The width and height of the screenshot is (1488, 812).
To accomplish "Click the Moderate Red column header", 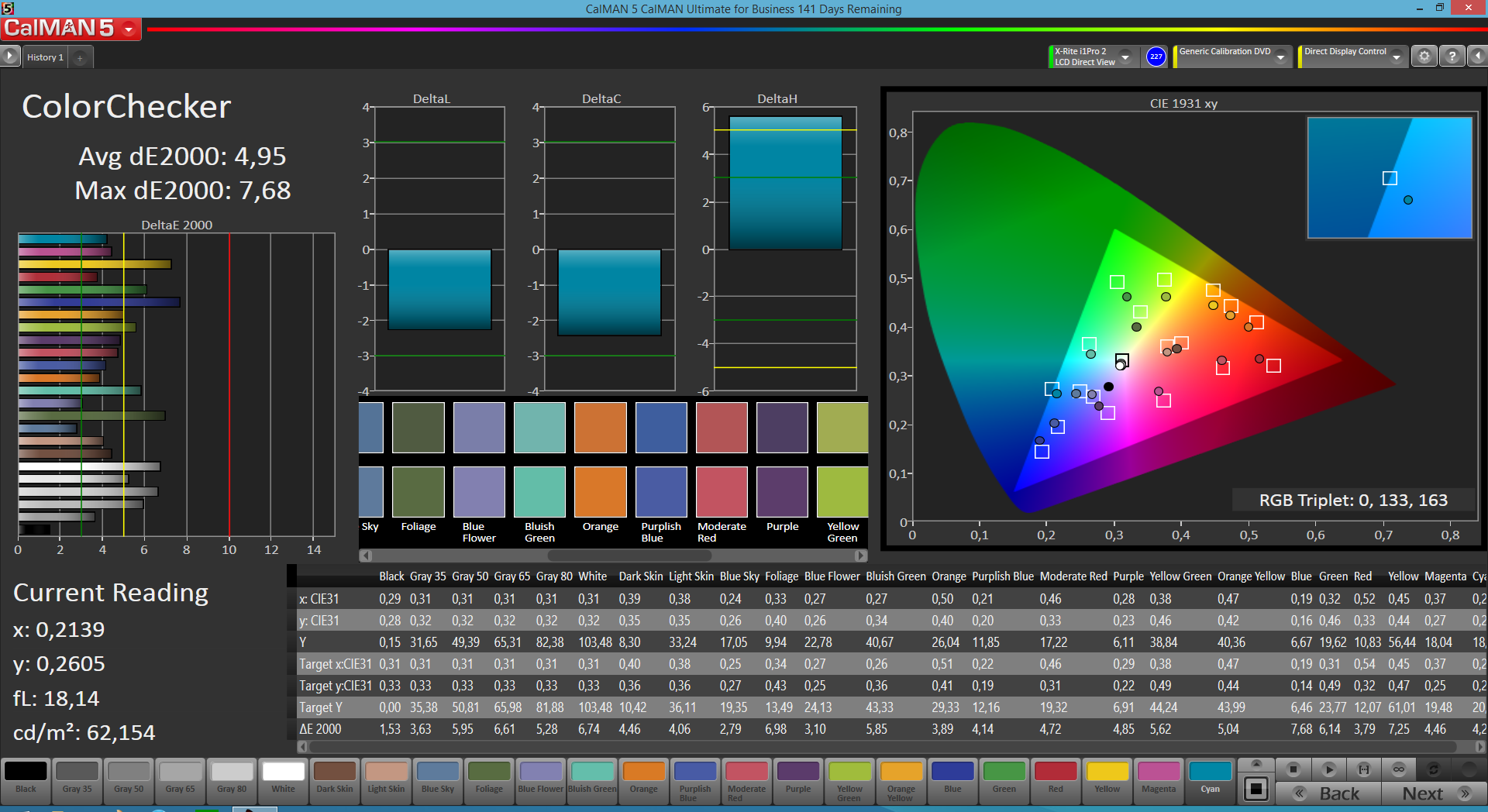I will [1073, 576].
